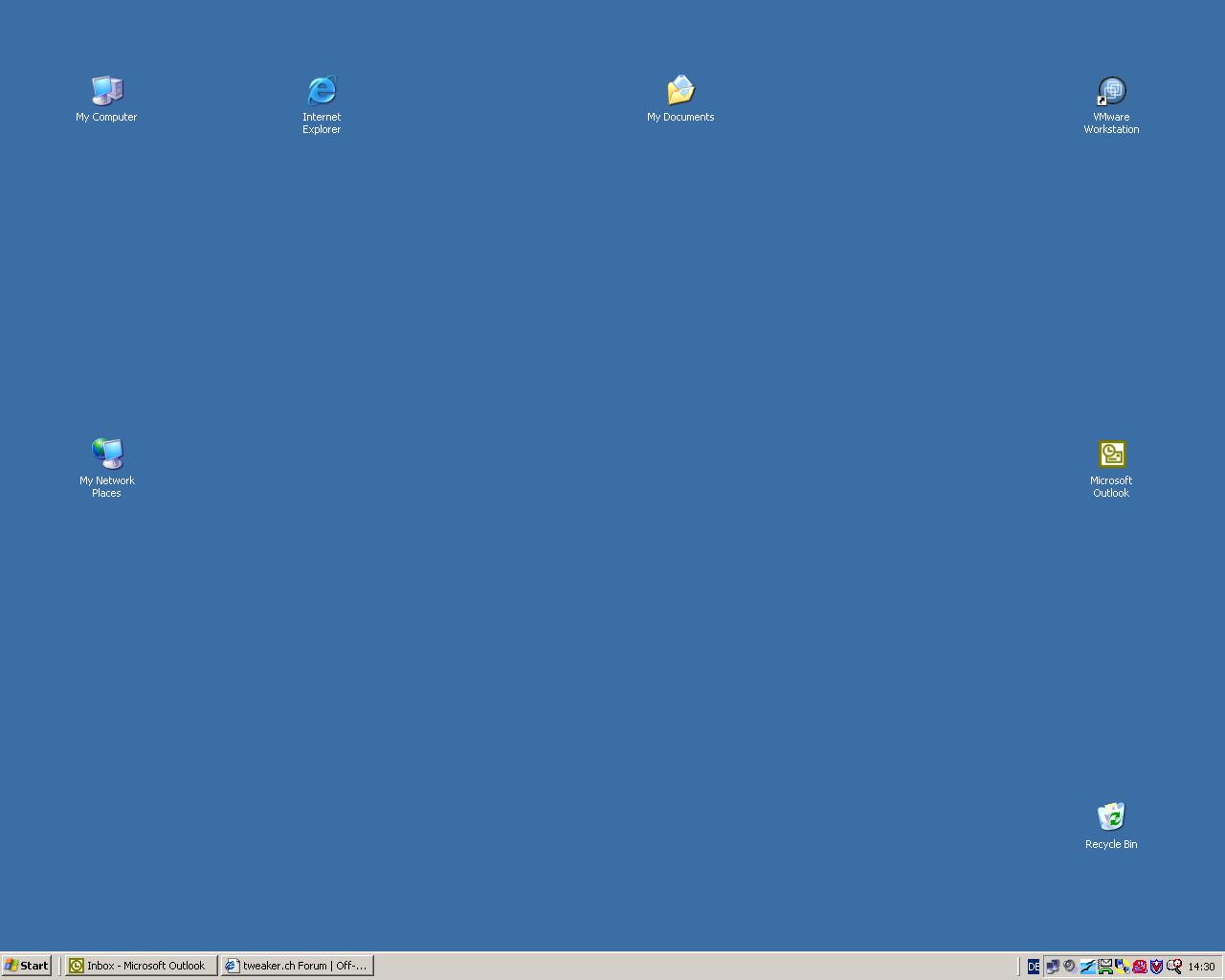
Task: Click the red circular tray icon
Action: pos(1139,967)
